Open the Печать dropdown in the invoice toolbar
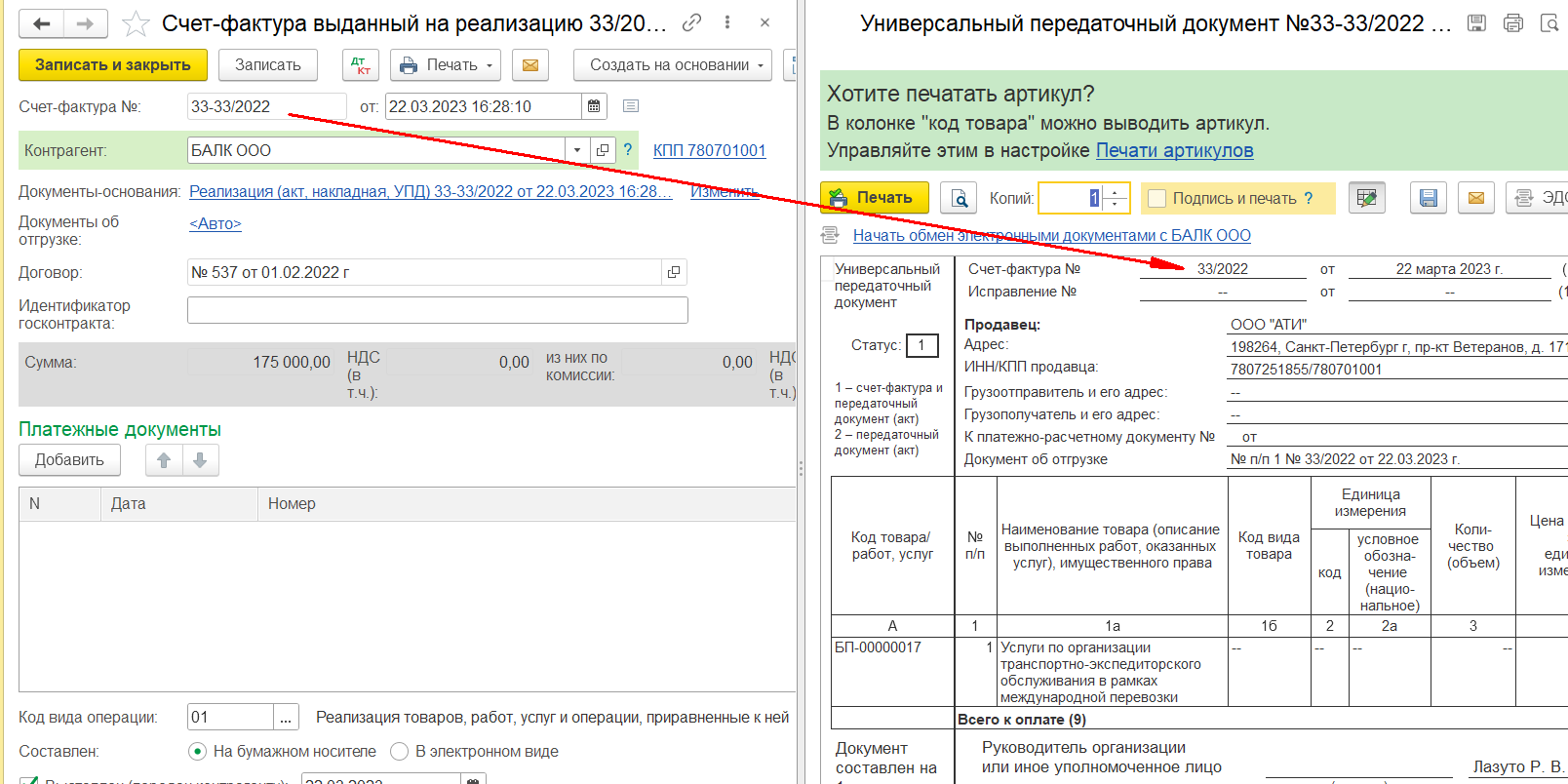The height and width of the screenshot is (784, 1568). click(446, 65)
